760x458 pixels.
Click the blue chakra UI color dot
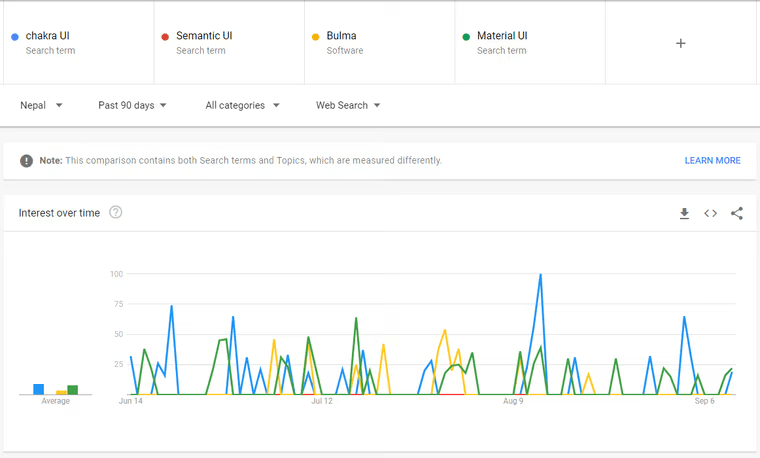[x=15, y=37]
